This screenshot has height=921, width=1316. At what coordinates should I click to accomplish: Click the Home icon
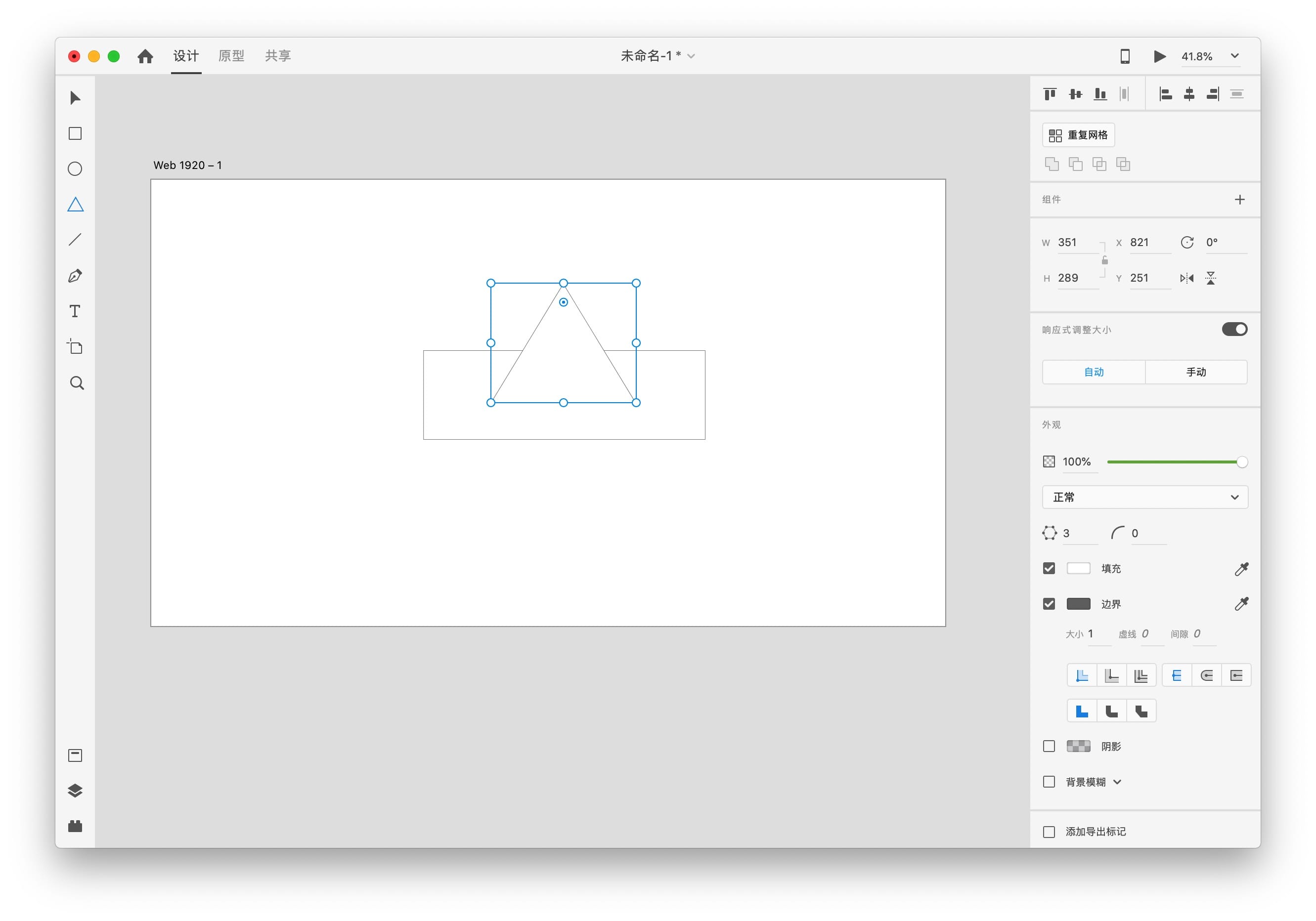(145, 56)
